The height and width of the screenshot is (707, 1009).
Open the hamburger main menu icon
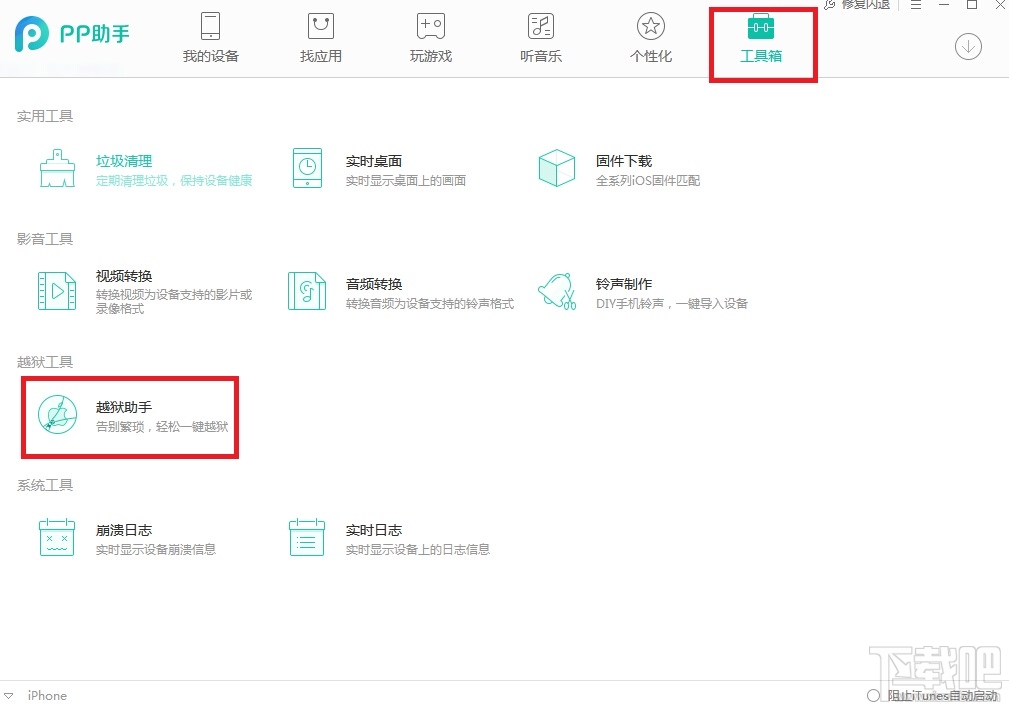click(915, 5)
